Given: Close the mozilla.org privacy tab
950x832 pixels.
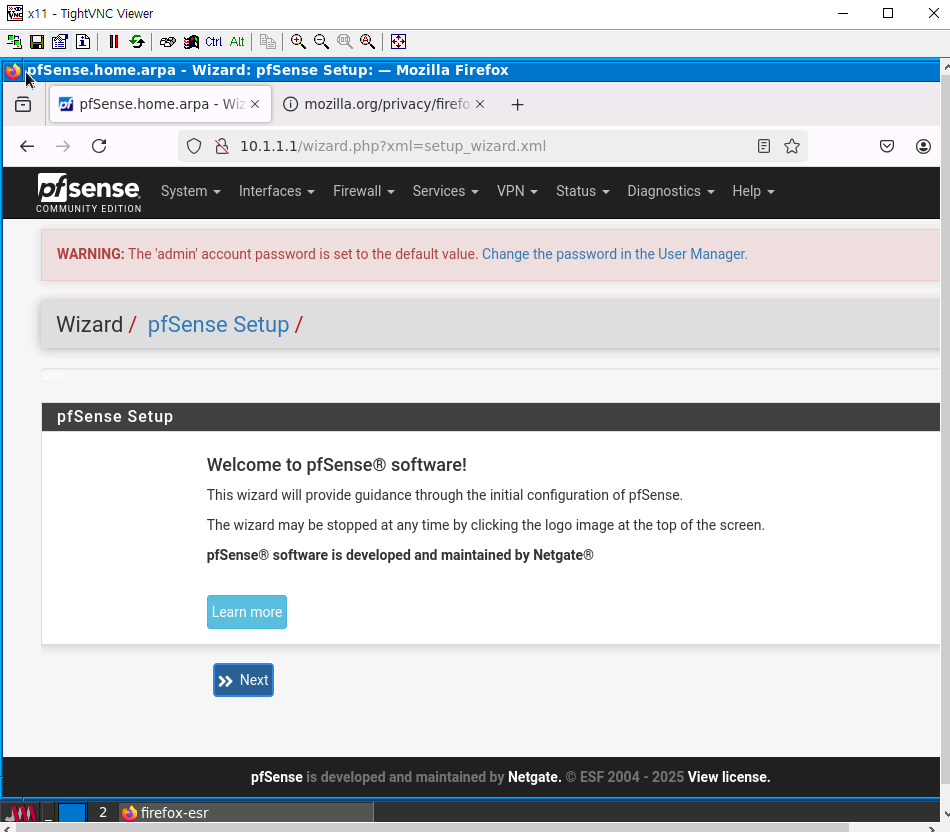Looking at the screenshot, I should [480, 104].
